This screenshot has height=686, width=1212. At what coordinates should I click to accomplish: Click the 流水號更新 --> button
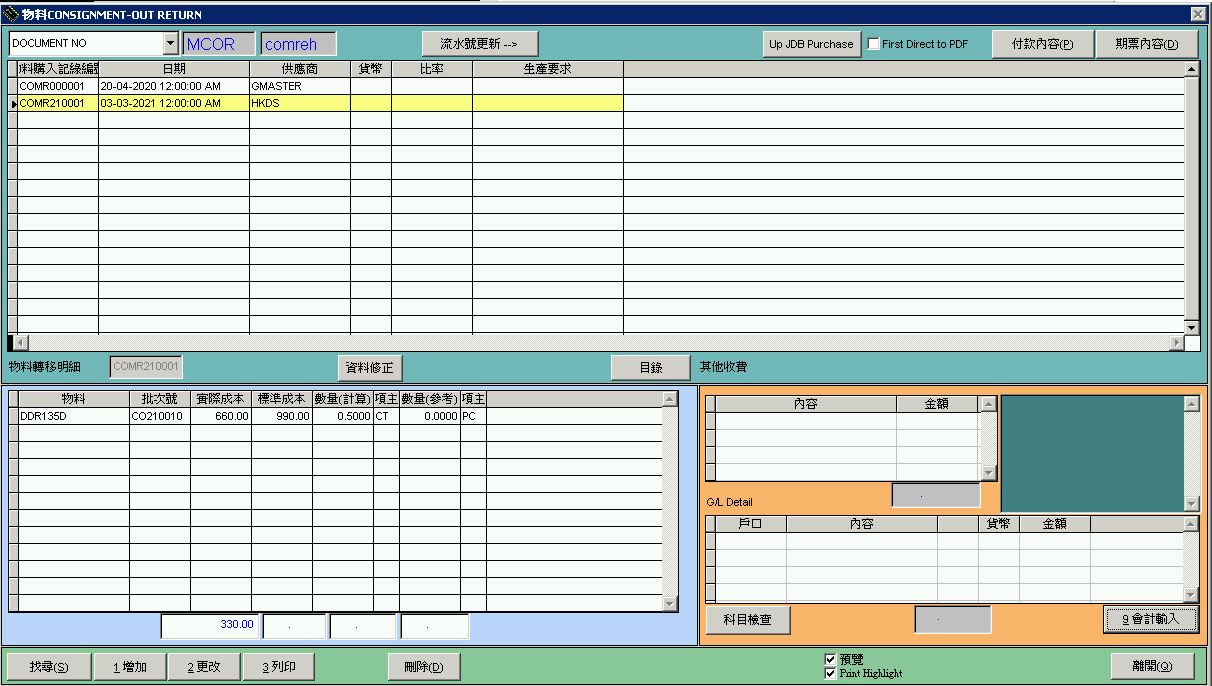(x=480, y=44)
